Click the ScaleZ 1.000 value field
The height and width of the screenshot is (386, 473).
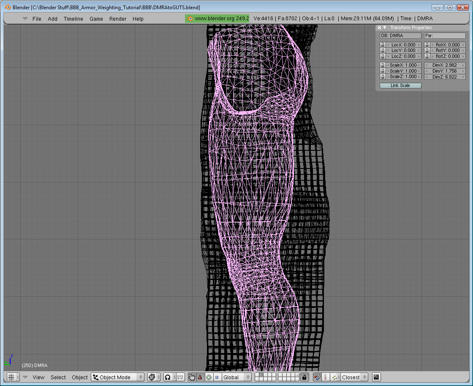coord(403,77)
